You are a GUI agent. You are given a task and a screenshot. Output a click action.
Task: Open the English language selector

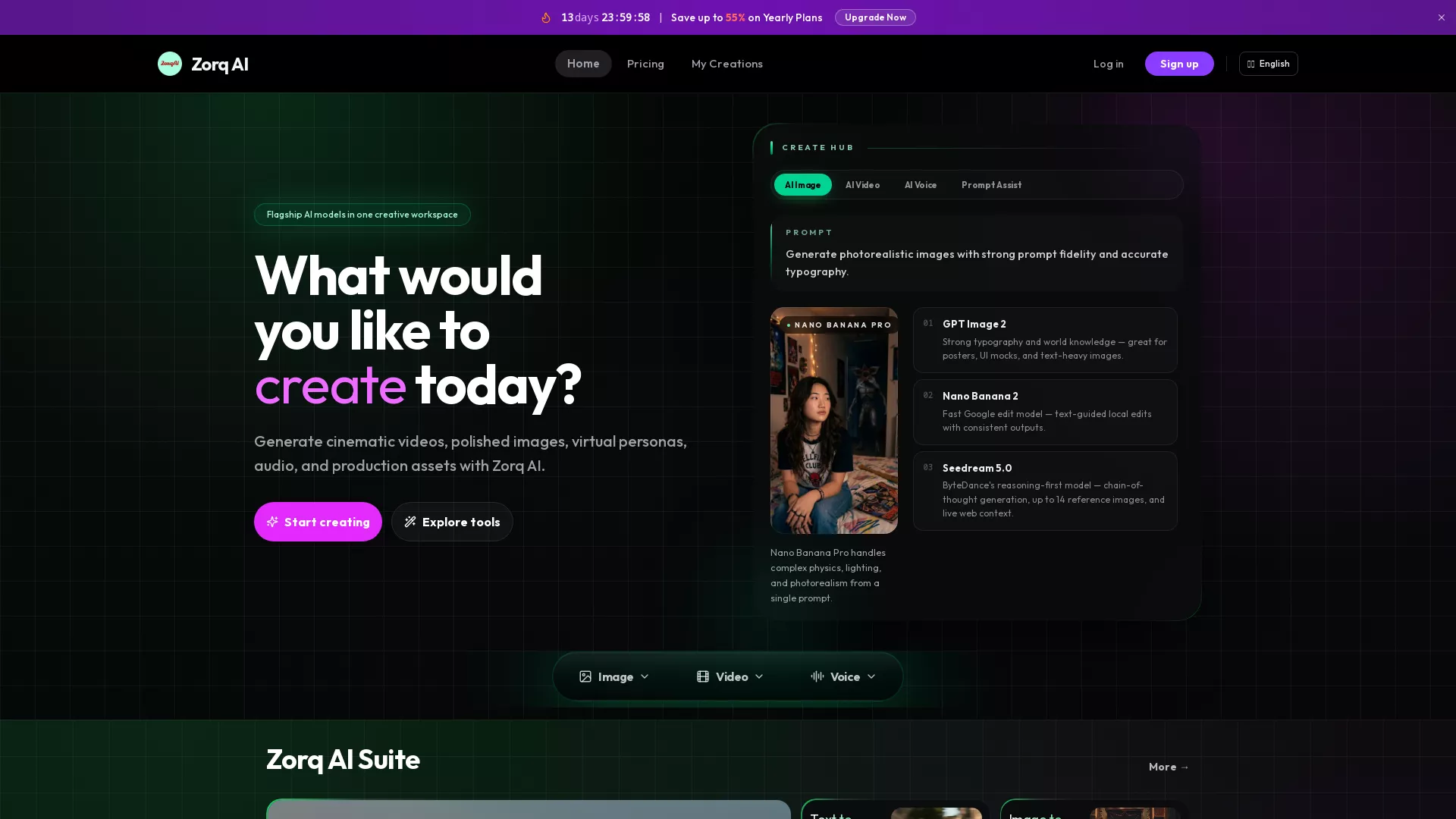(x=1268, y=64)
